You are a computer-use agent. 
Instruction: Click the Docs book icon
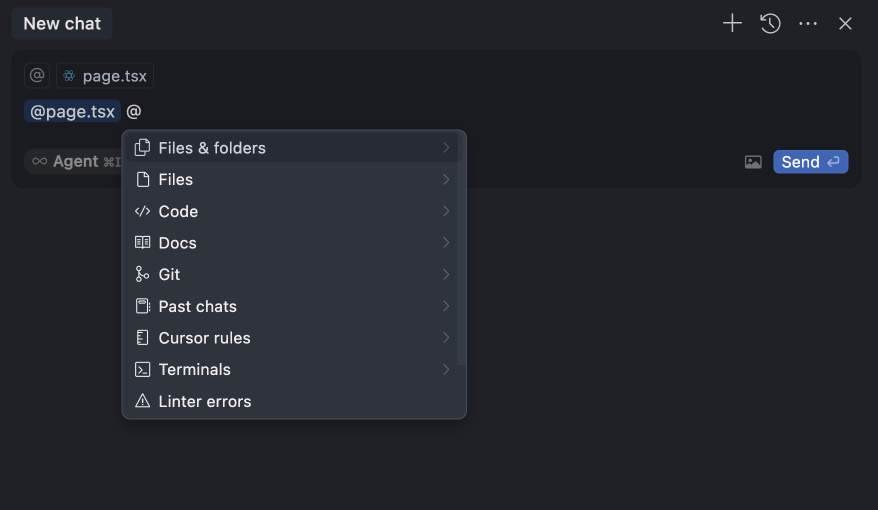coord(142,243)
